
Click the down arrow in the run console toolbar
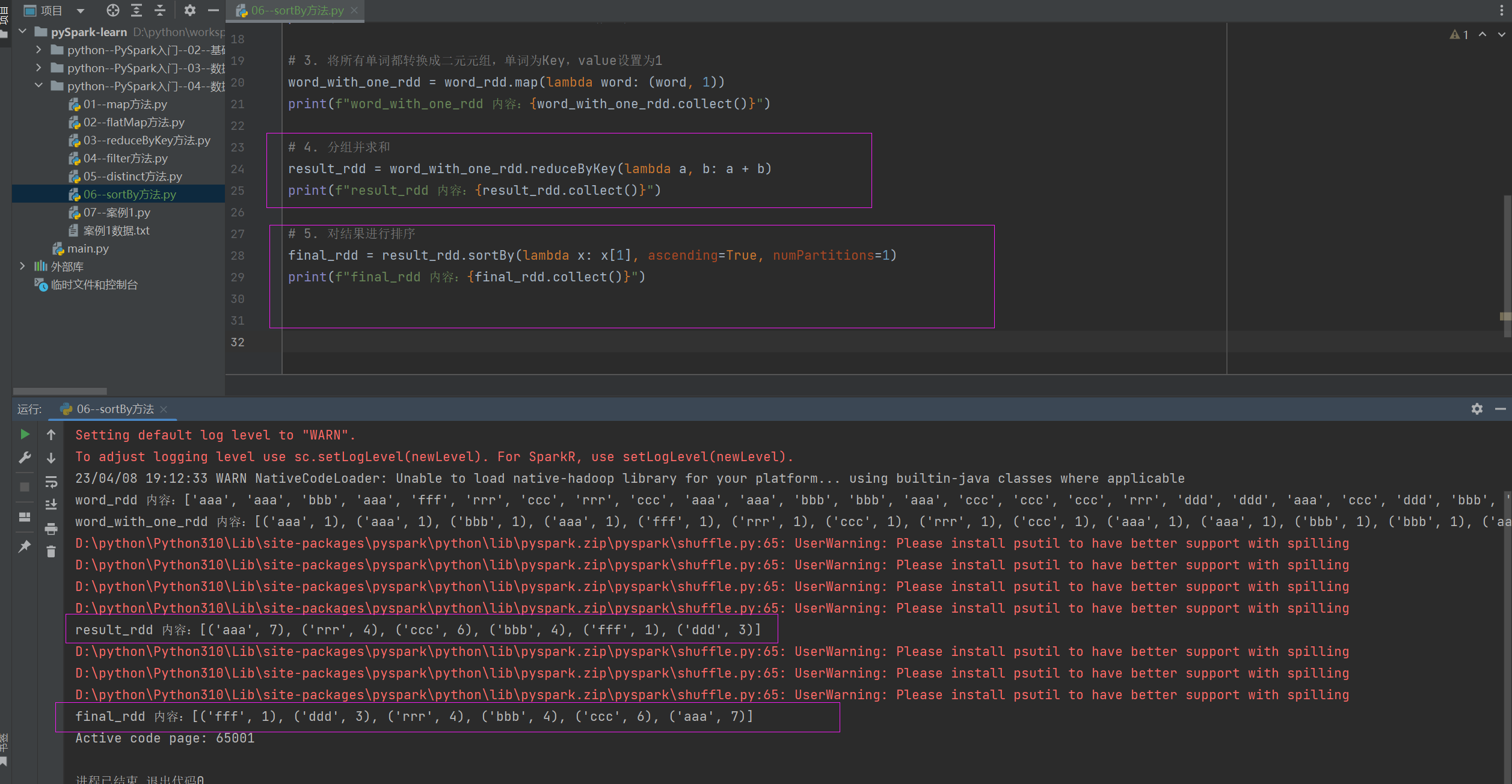coord(51,458)
